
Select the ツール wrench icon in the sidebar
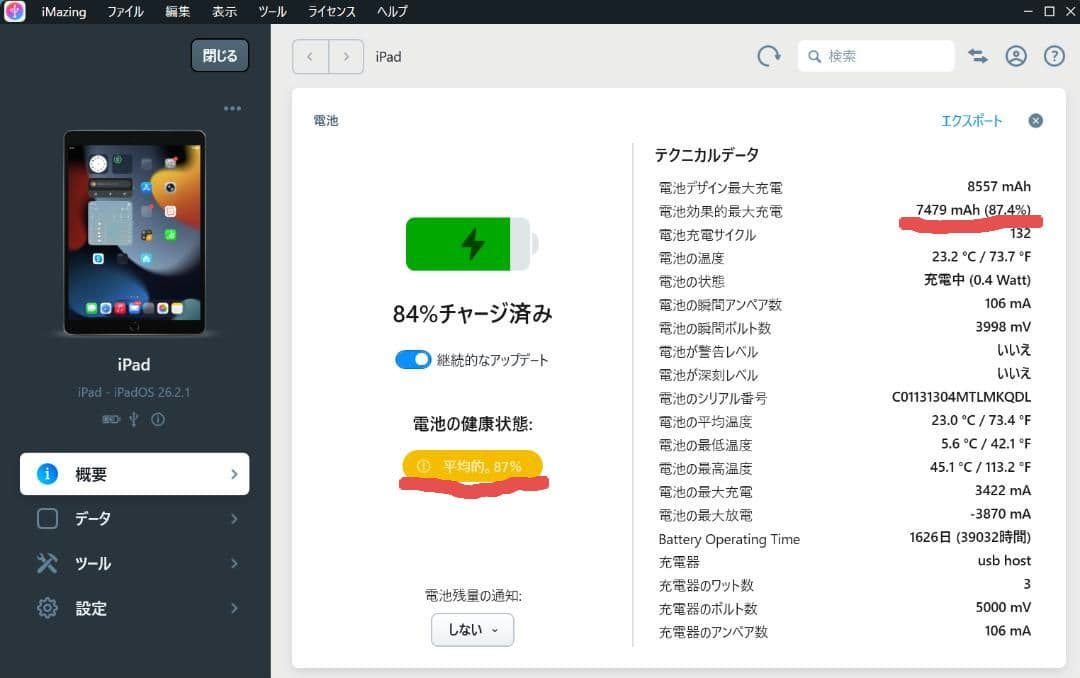click(47, 563)
